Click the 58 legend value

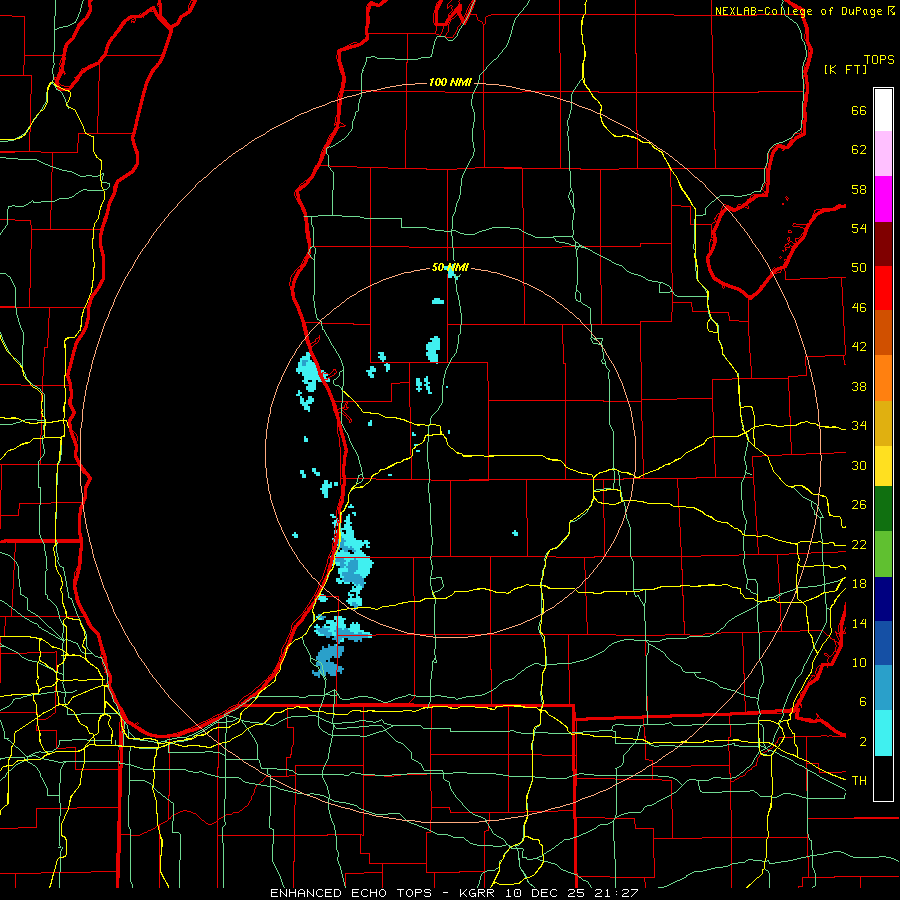(x=859, y=189)
